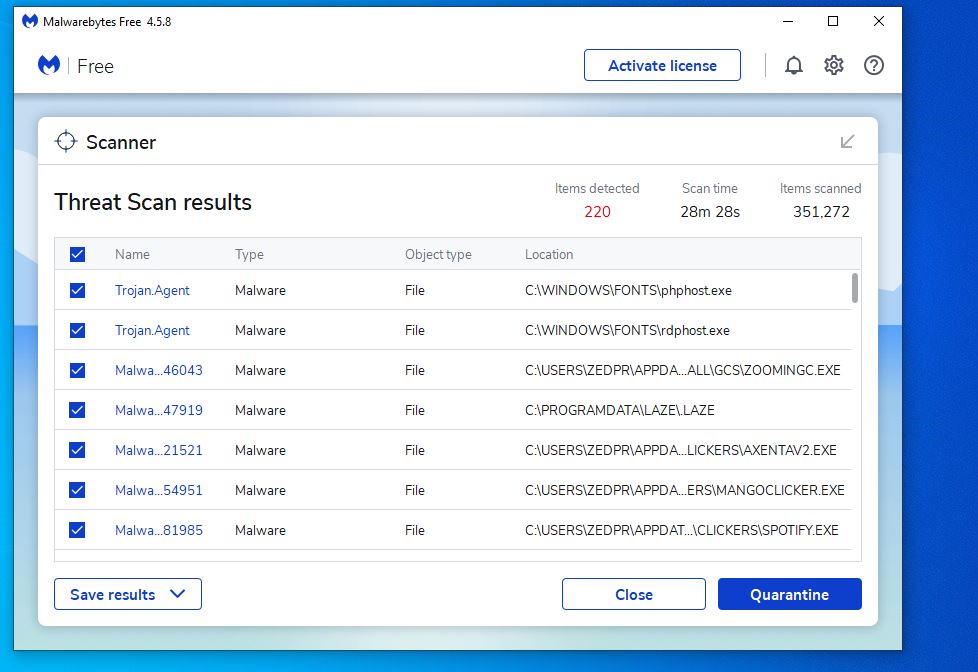Maximize the Malwarebytes window

[x=832, y=21]
